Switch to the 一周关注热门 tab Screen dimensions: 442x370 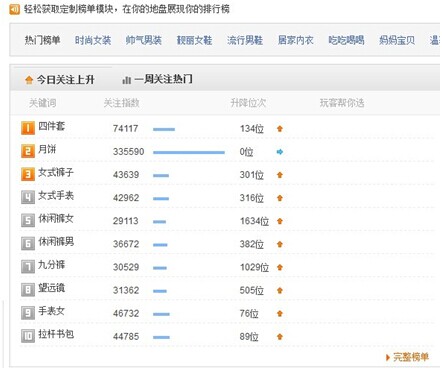157,80
